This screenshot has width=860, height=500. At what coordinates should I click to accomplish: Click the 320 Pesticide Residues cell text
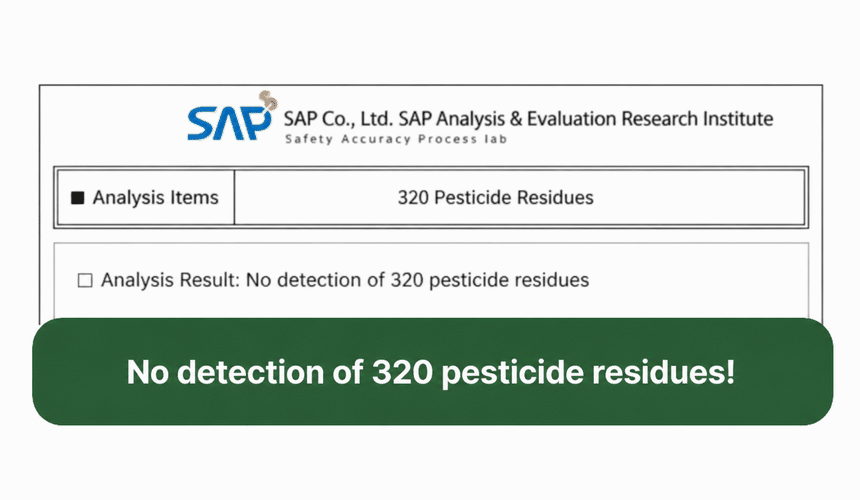[x=495, y=197]
